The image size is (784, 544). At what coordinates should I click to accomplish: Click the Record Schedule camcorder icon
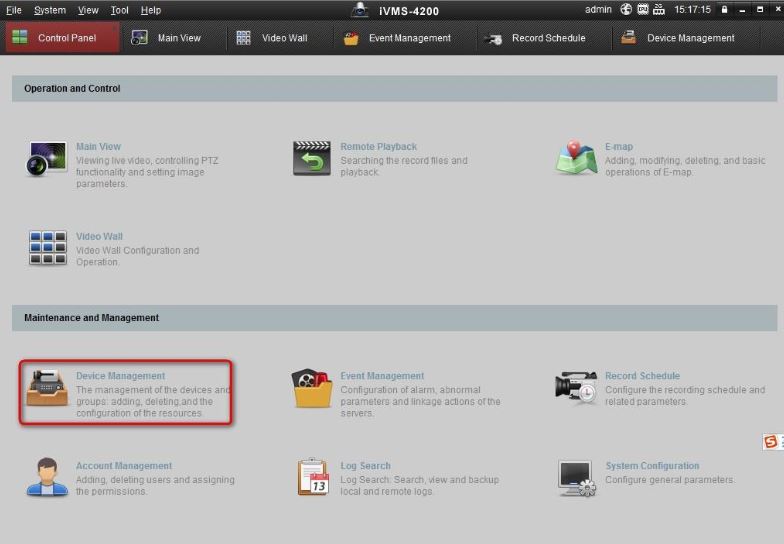click(576, 387)
